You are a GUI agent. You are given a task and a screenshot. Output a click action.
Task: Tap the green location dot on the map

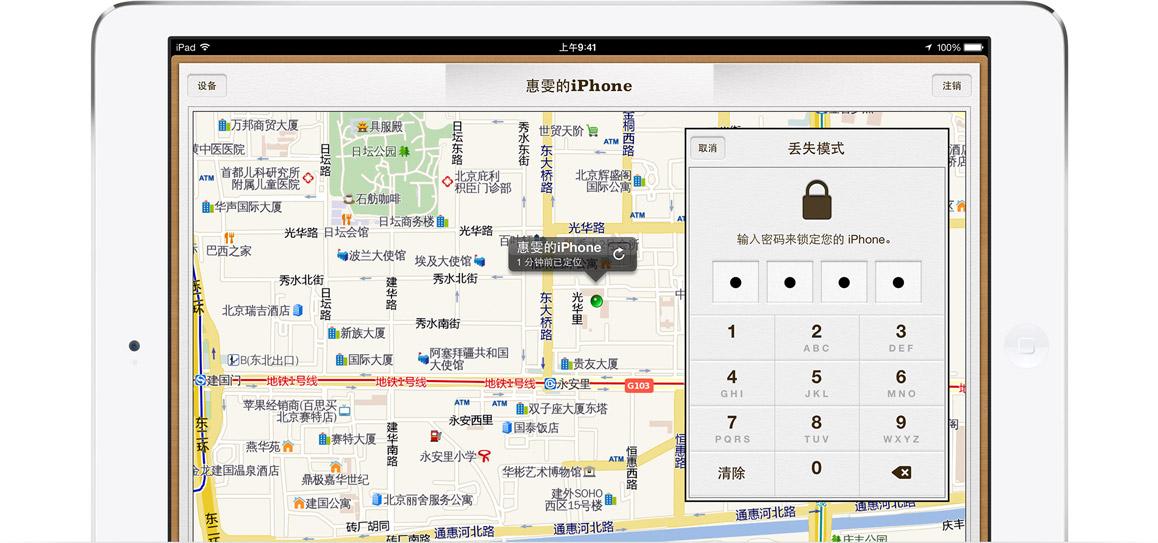pyautogui.click(x=597, y=301)
